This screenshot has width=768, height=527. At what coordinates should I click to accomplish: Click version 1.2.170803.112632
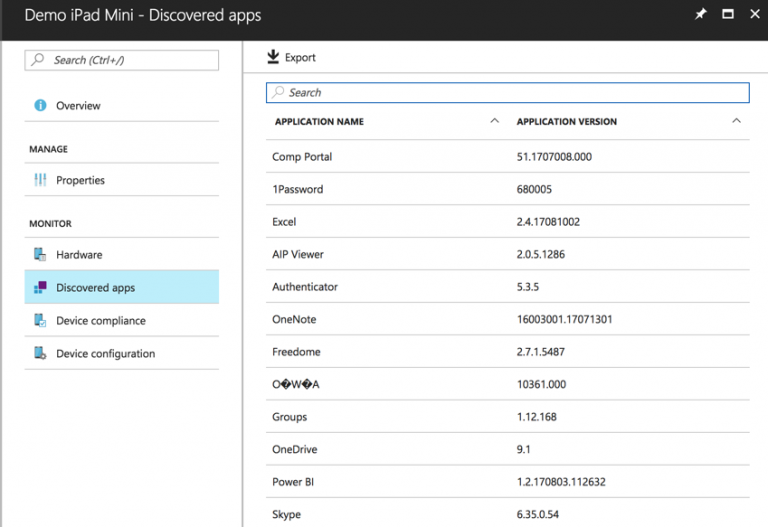(561, 481)
